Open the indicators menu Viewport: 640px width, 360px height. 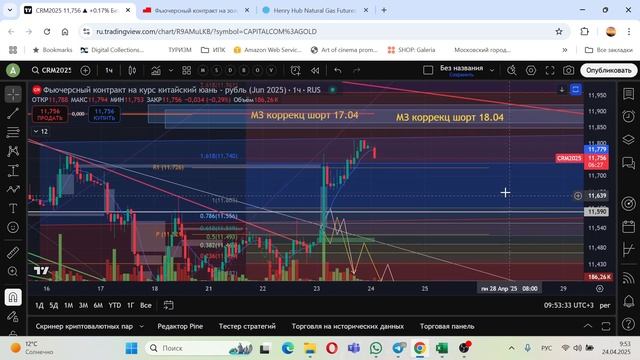[156, 70]
